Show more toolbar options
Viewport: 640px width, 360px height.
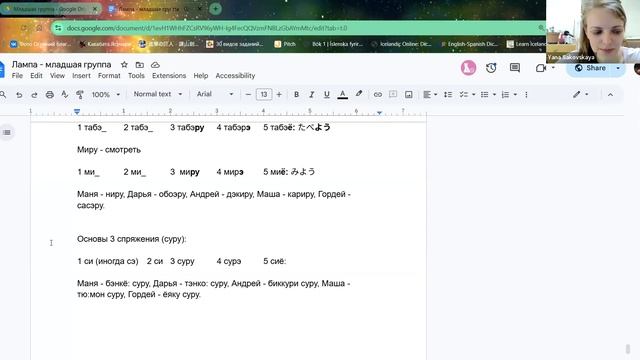[526, 95]
